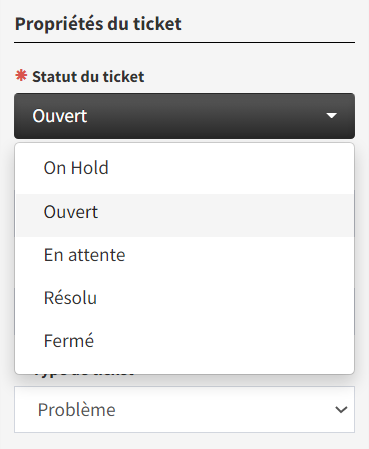Click the Propriétés du ticket heading
The height and width of the screenshot is (449, 369).
(x=98, y=24)
